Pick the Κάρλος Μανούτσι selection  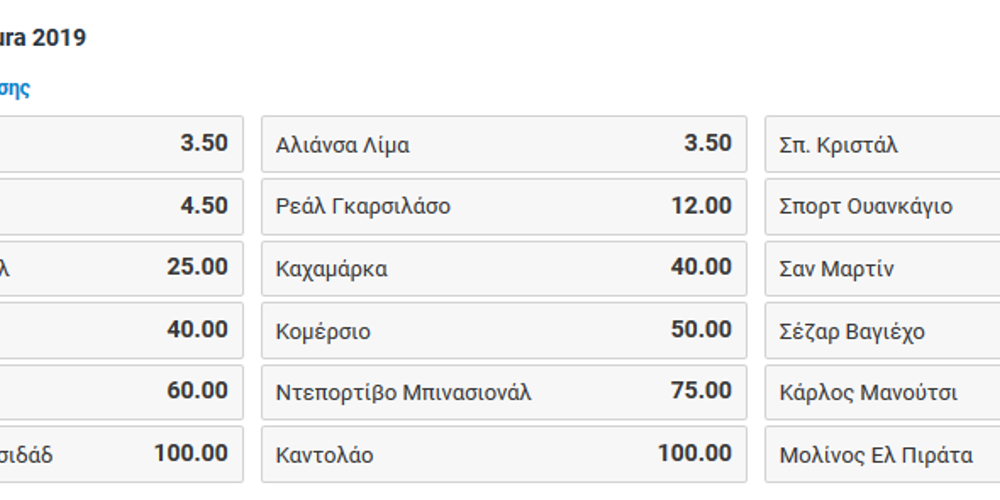coord(883,392)
